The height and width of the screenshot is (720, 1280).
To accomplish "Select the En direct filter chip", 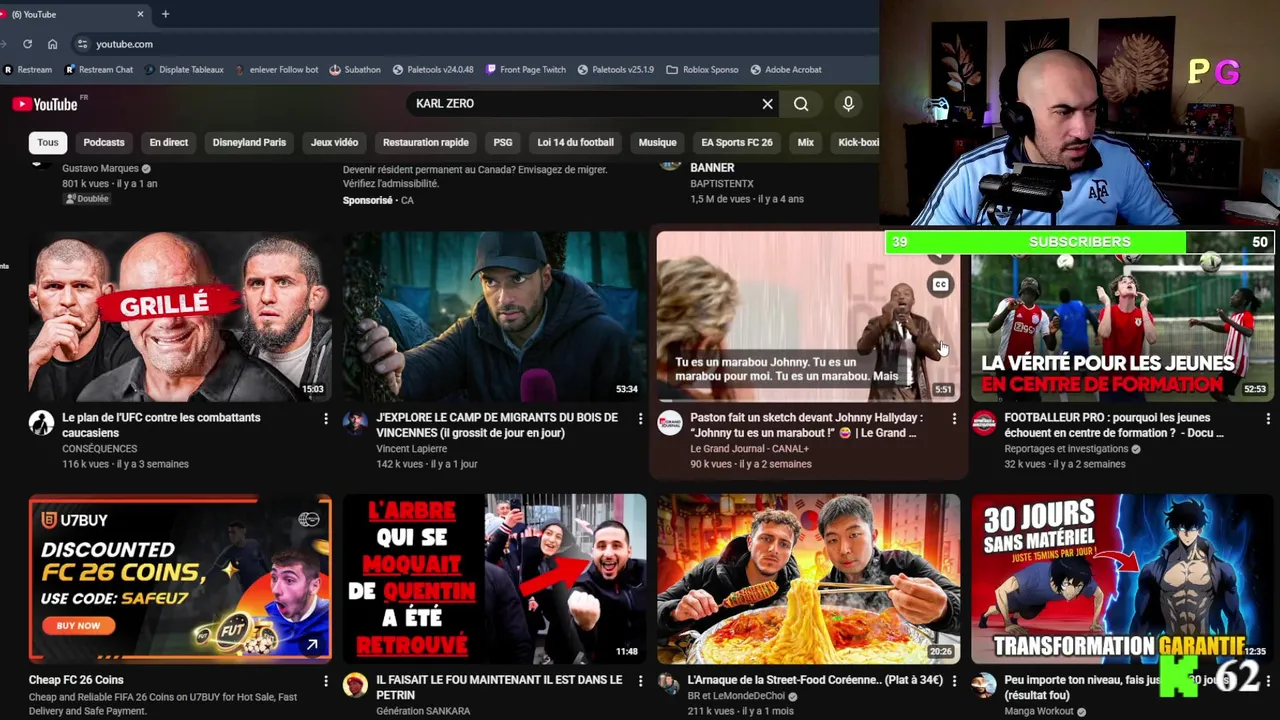I will tap(169, 142).
